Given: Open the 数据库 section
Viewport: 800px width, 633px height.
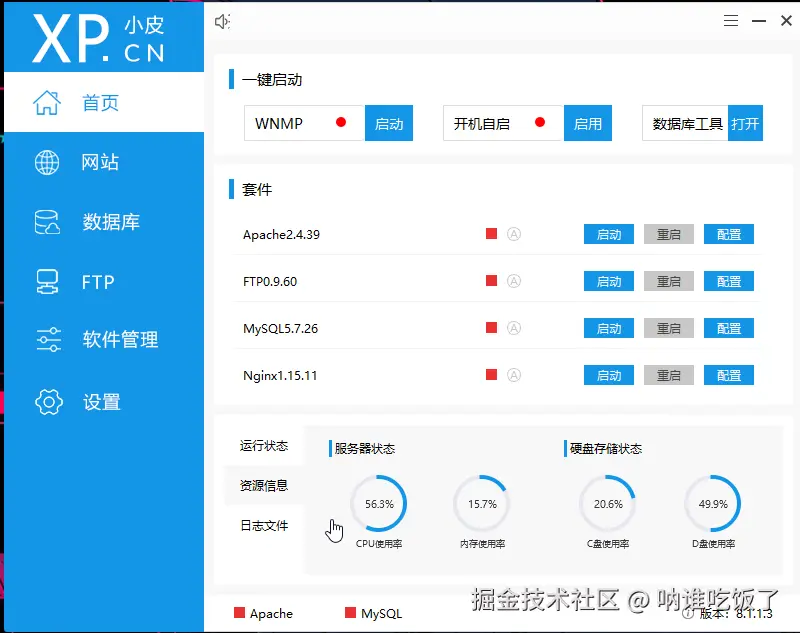Looking at the screenshot, I should tap(104, 222).
